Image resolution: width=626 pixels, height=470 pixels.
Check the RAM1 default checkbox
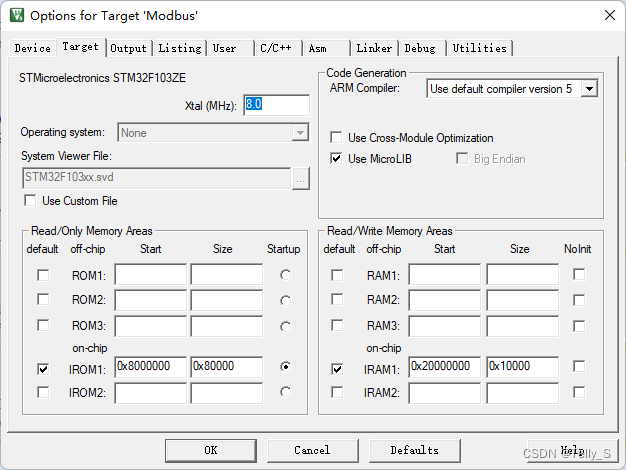click(x=337, y=275)
